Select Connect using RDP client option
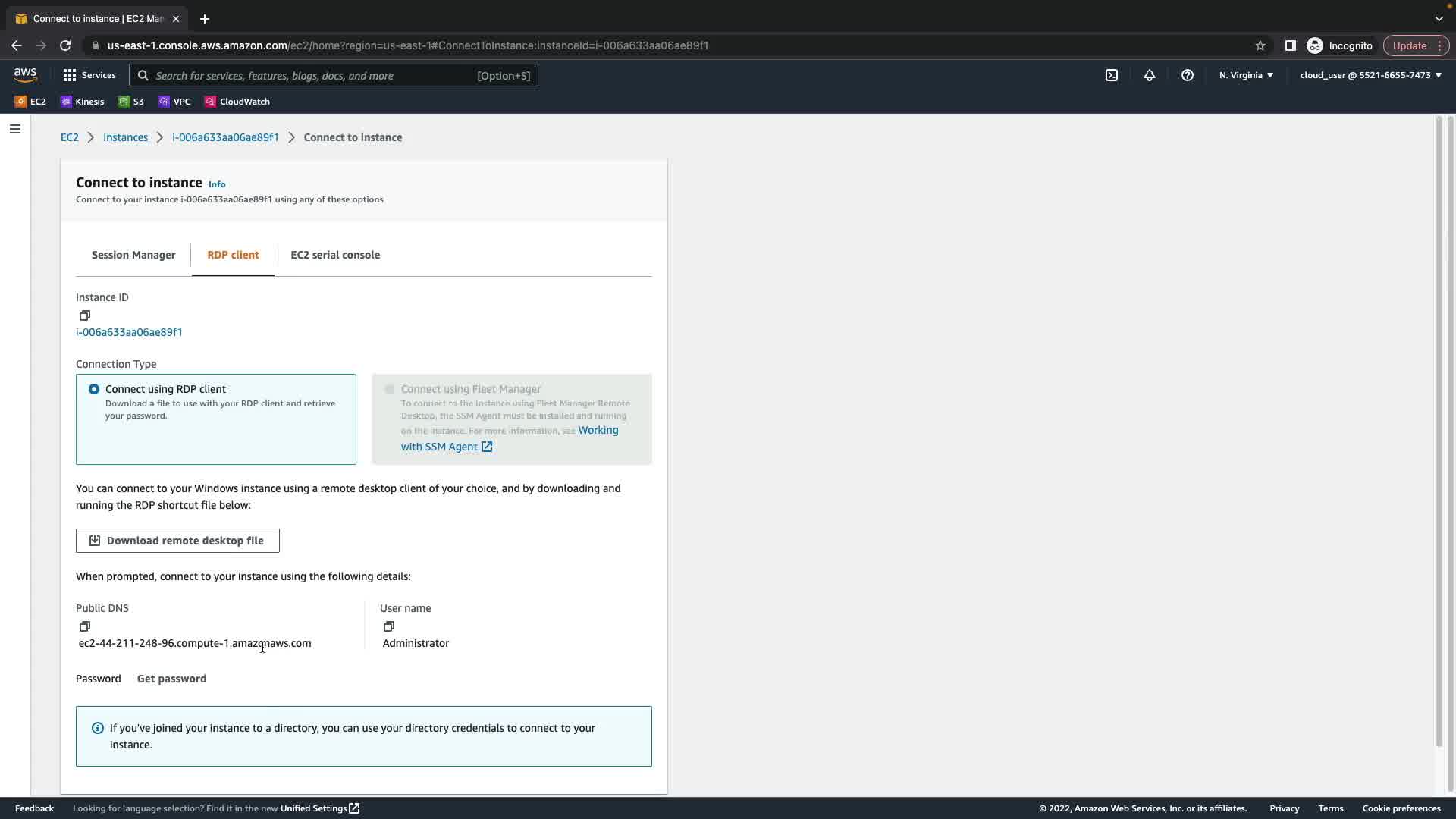This screenshot has width=1456, height=819. click(x=94, y=389)
